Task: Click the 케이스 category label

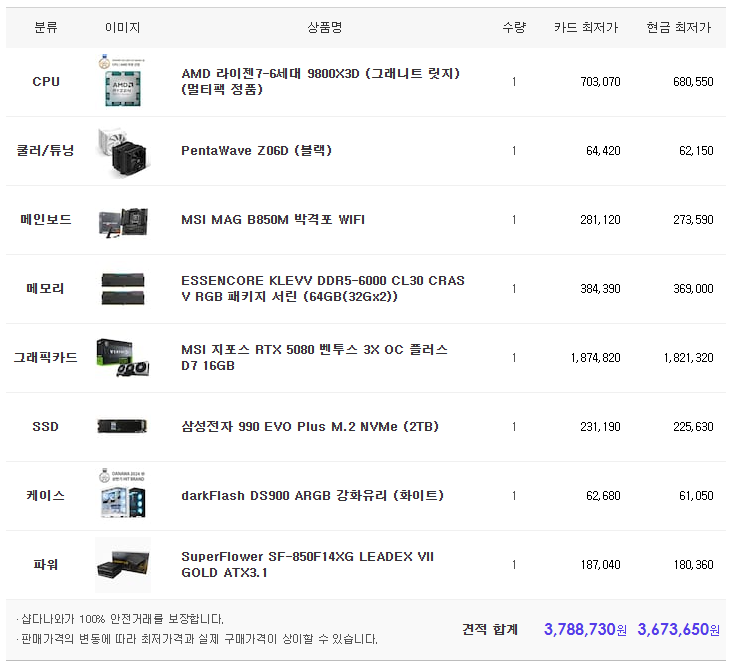Action: 46,495
